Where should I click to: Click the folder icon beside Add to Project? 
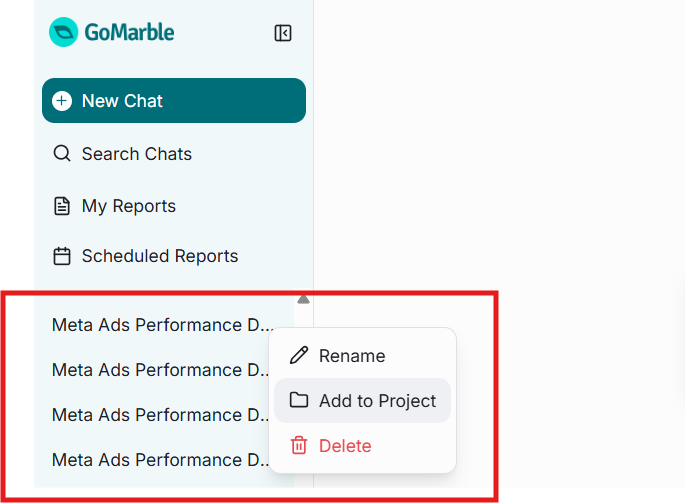(299, 400)
